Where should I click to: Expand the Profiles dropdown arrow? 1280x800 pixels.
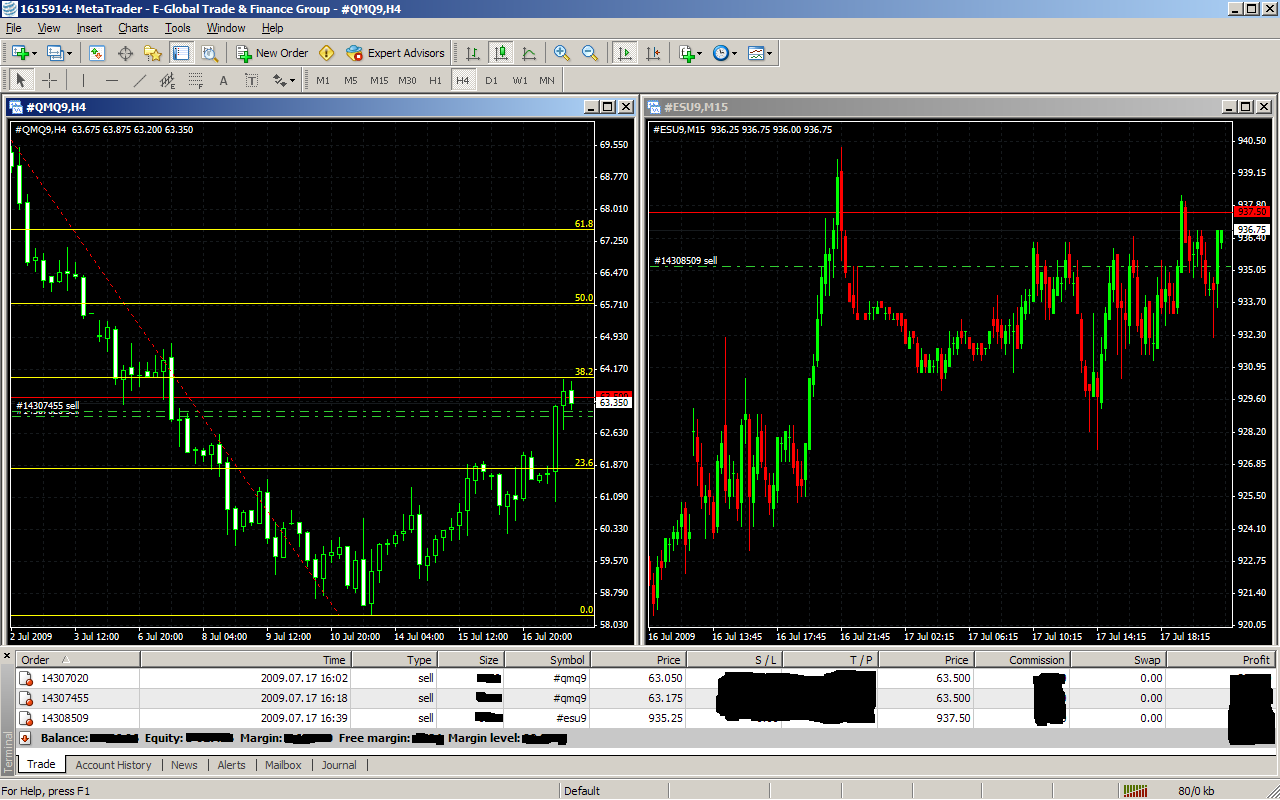tap(69, 53)
